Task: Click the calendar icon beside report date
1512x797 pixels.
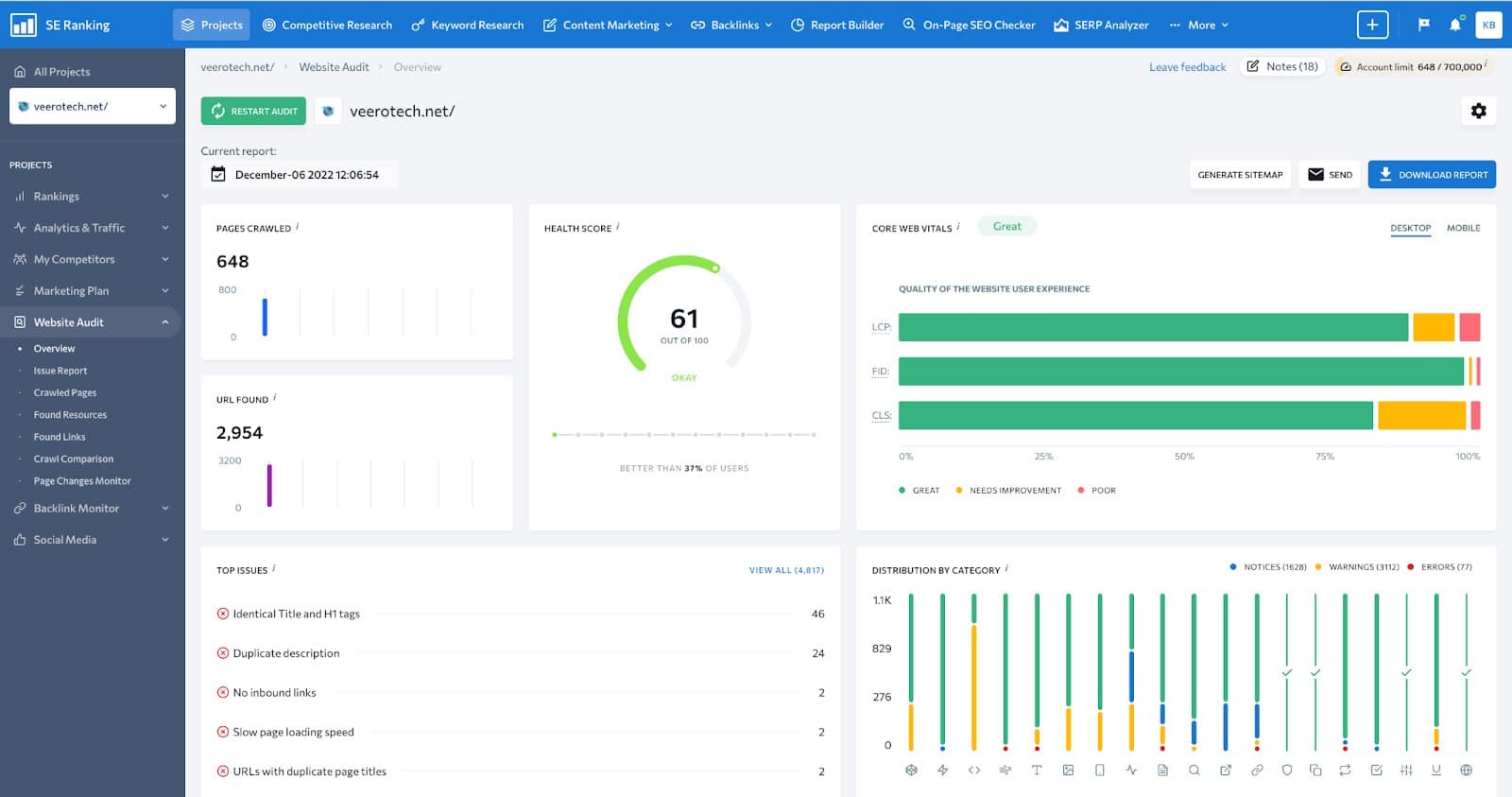Action: [218, 174]
